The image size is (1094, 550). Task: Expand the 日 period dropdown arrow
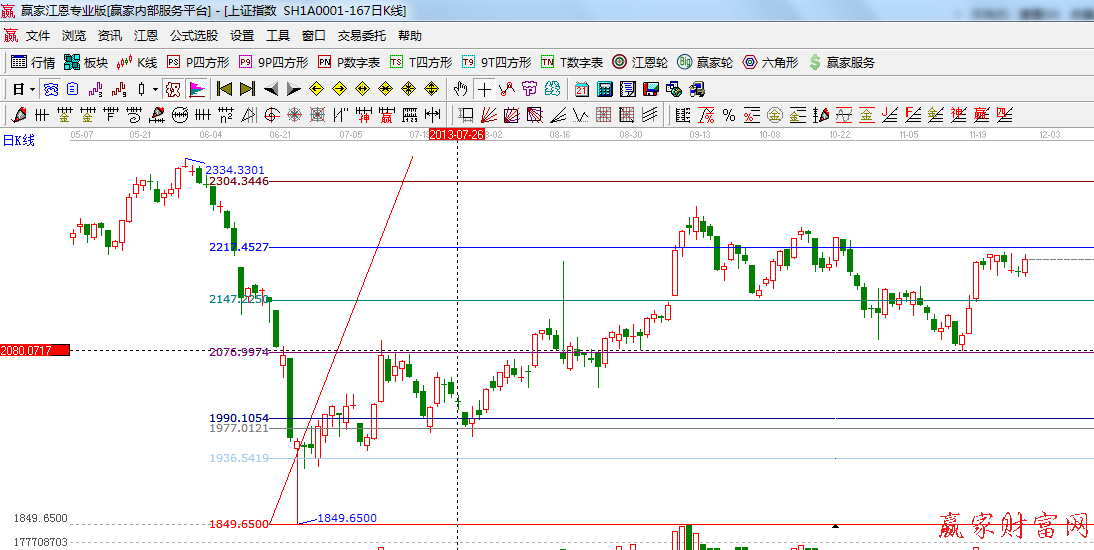(x=32, y=89)
